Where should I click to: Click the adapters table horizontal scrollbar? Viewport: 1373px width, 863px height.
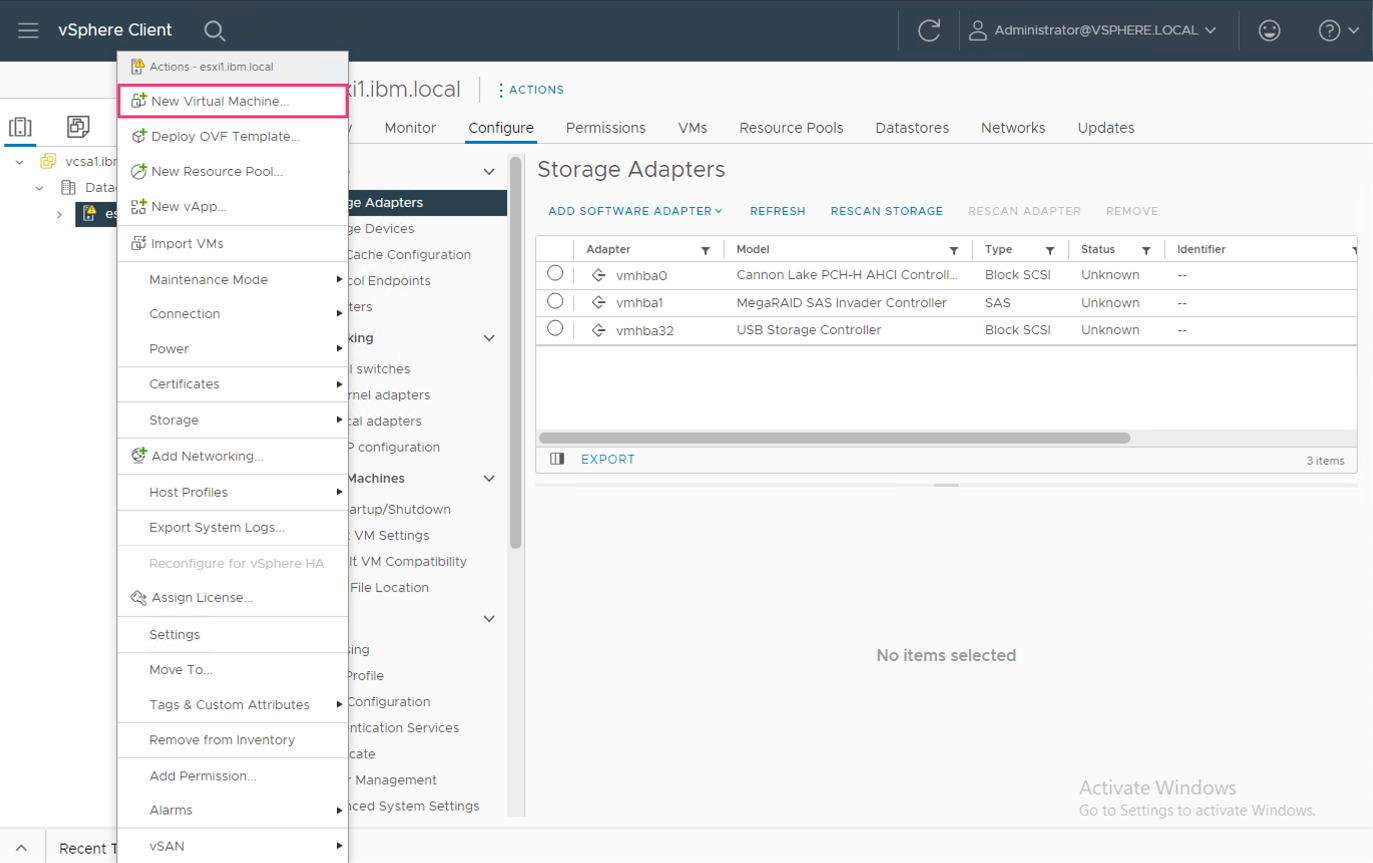click(835, 438)
